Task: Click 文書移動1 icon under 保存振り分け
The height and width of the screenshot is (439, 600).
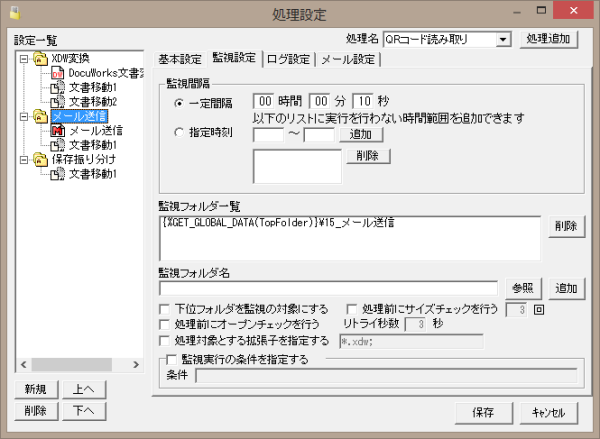Action: (x=57, y=174)
